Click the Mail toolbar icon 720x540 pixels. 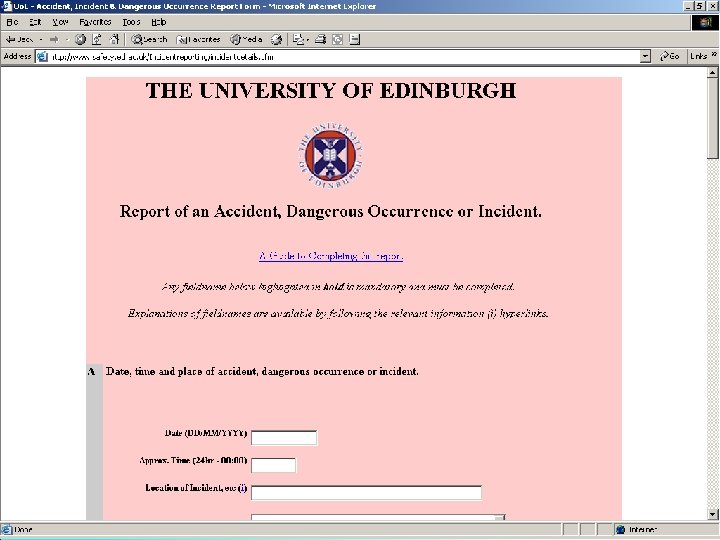click(298, 39)
